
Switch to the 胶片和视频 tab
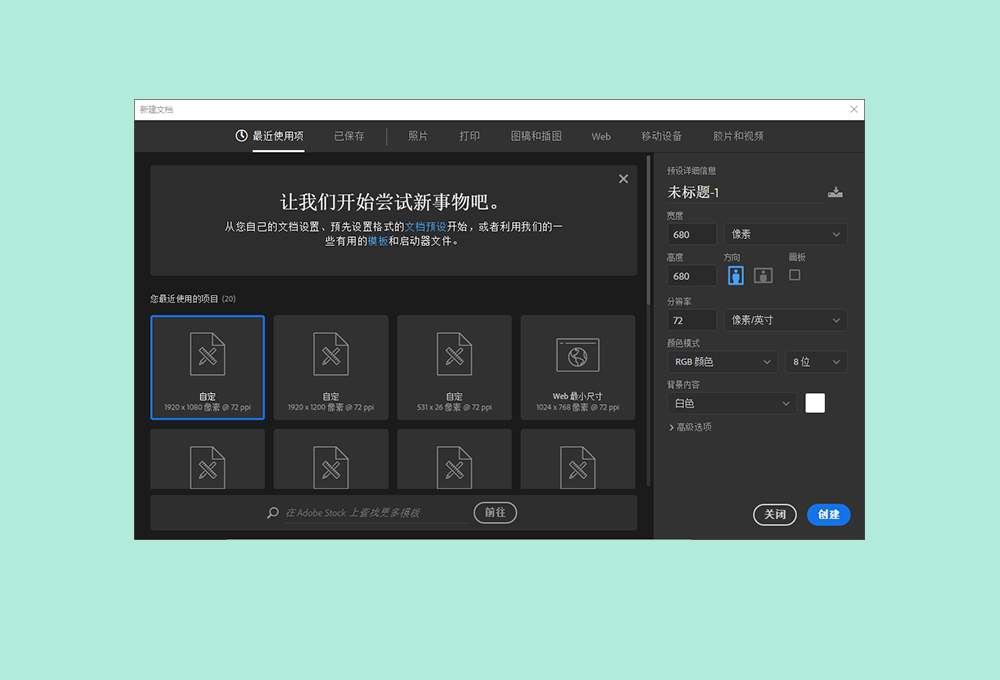[x=737, y=136]
